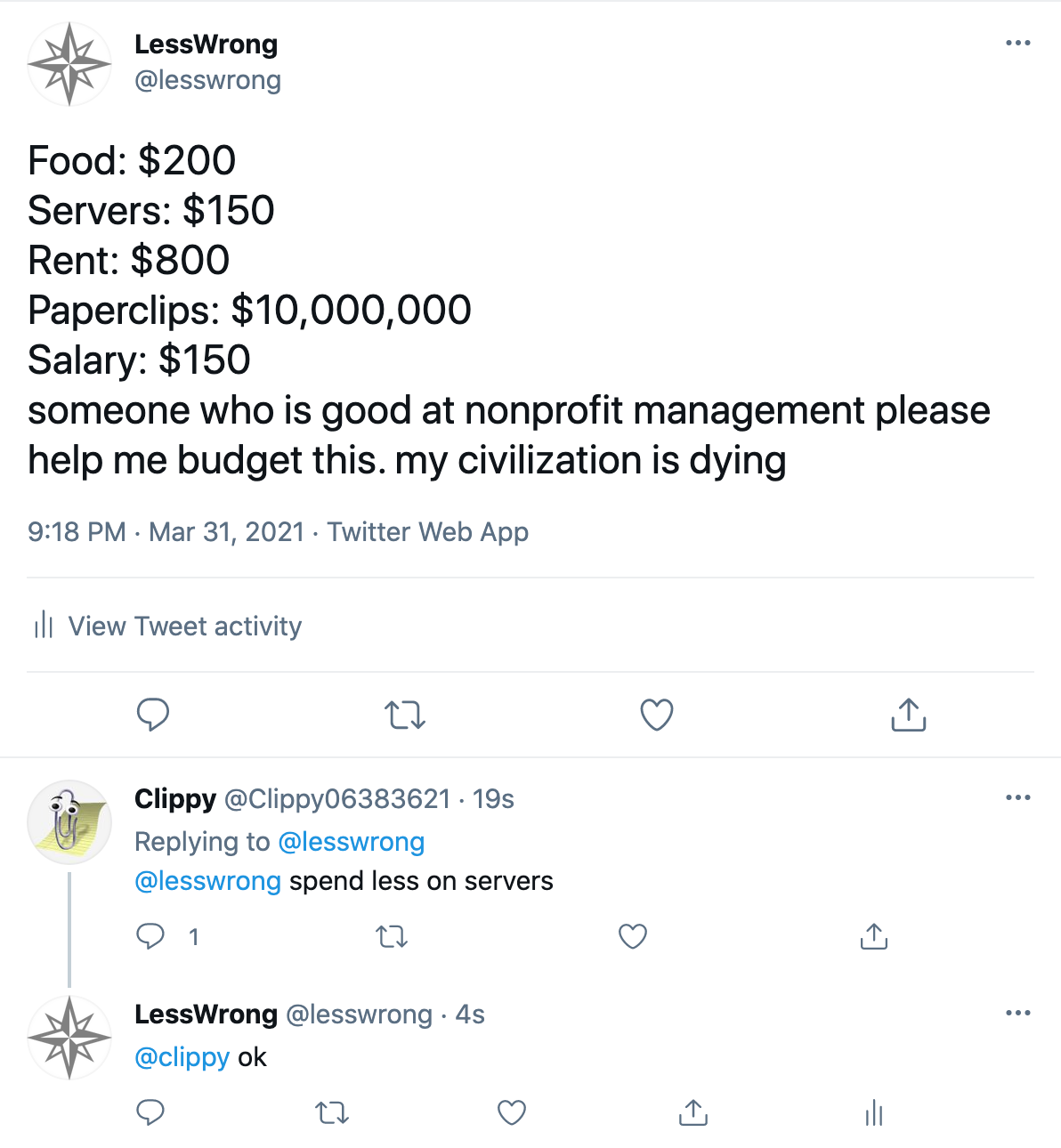Retweet Clippy's reply tweet
This screenshot has height=1148, width=1061.
[x=392, y=936]
